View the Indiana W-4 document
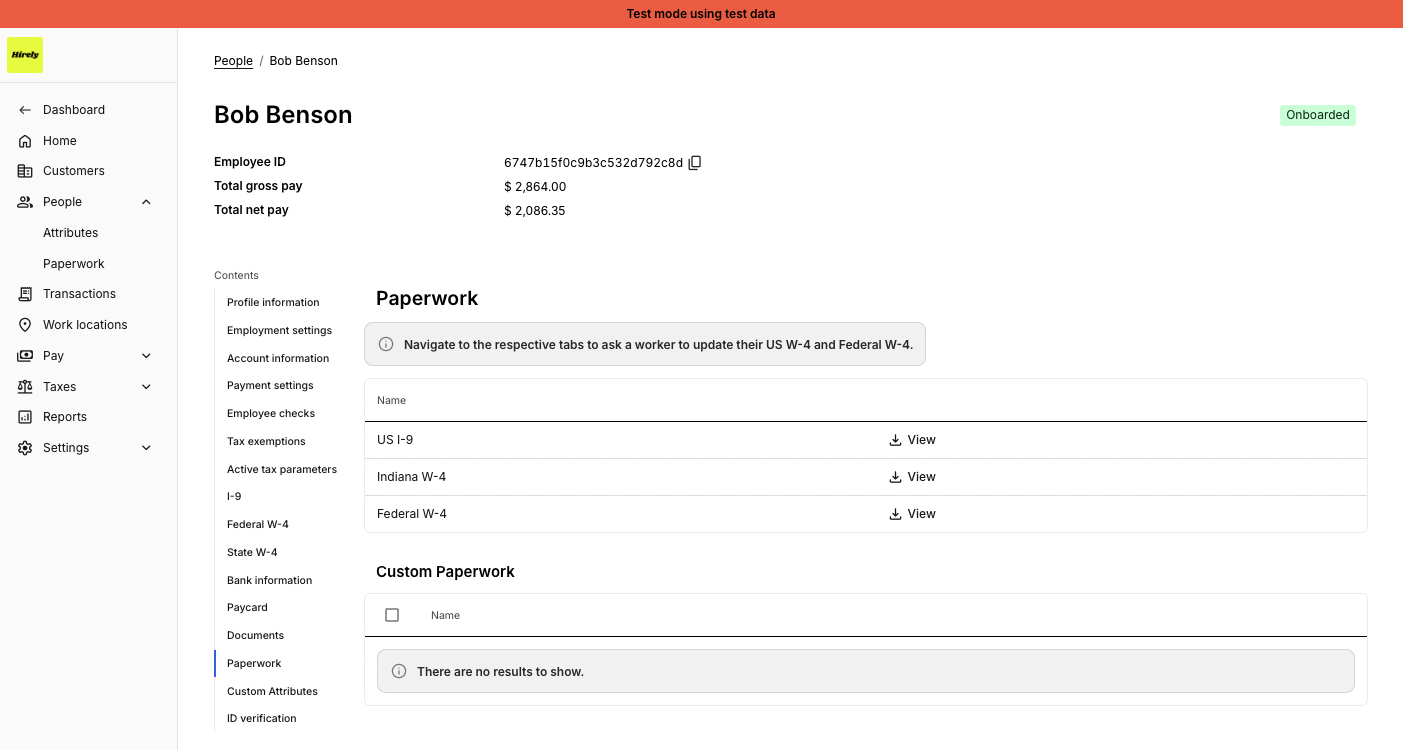 point(912,477)
